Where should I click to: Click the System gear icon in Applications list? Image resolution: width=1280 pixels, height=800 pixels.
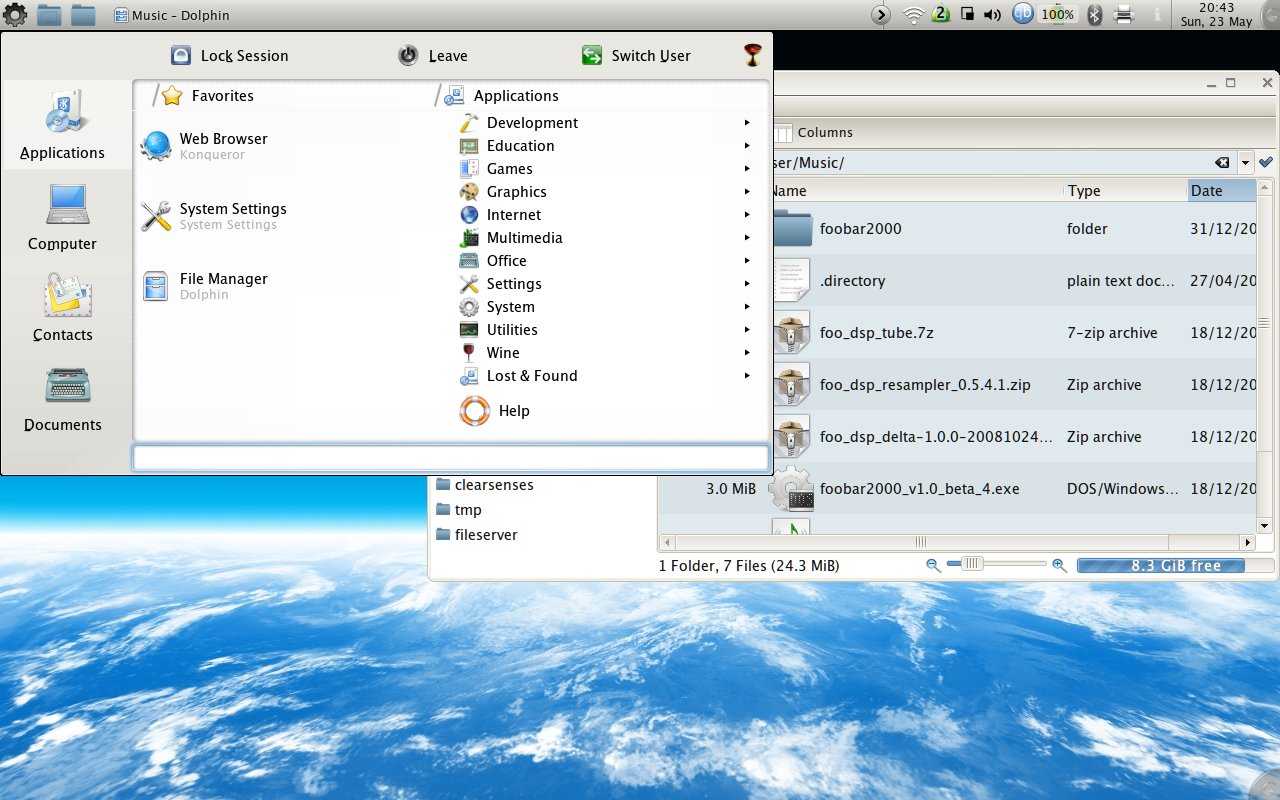pos(469,307)
